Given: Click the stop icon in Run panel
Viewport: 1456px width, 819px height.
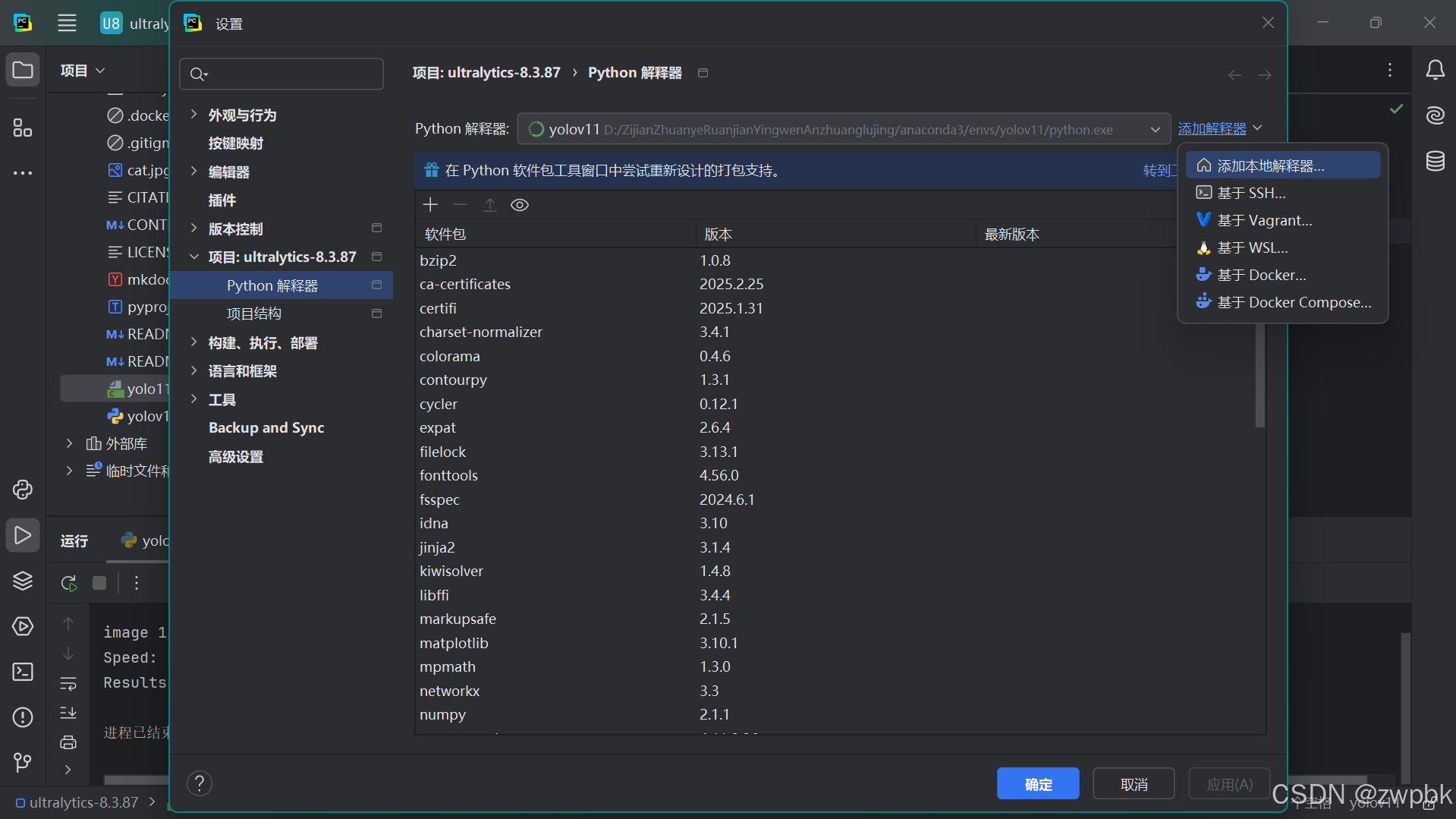Looking at the screenshot, I should 99,583.
